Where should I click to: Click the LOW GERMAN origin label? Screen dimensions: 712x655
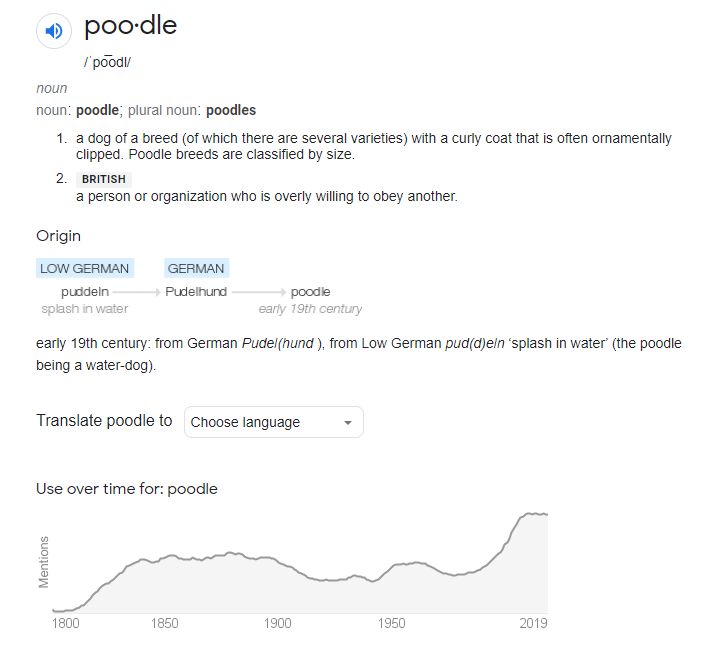[x=85, y=268]
